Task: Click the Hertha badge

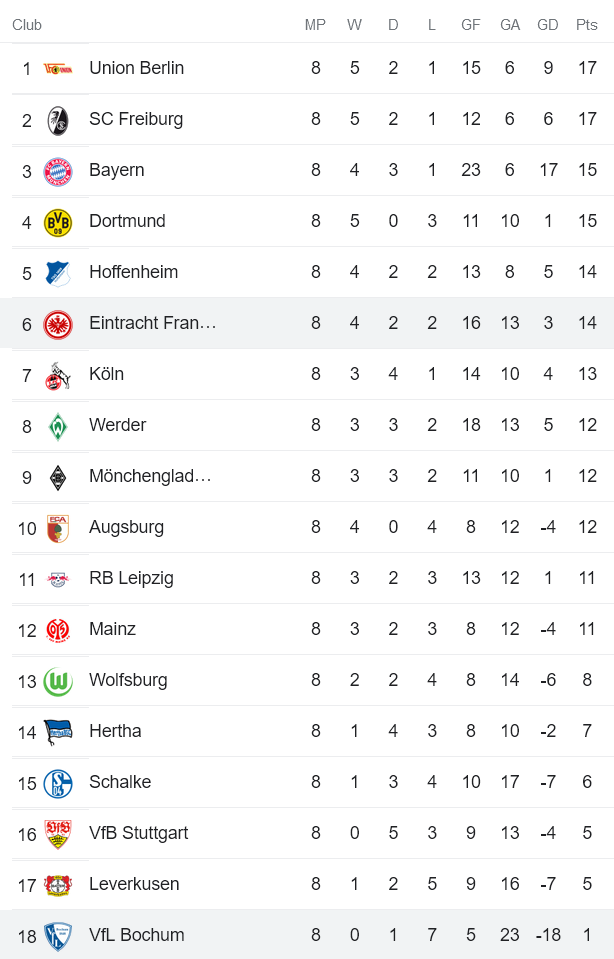Action: (57, 731)
